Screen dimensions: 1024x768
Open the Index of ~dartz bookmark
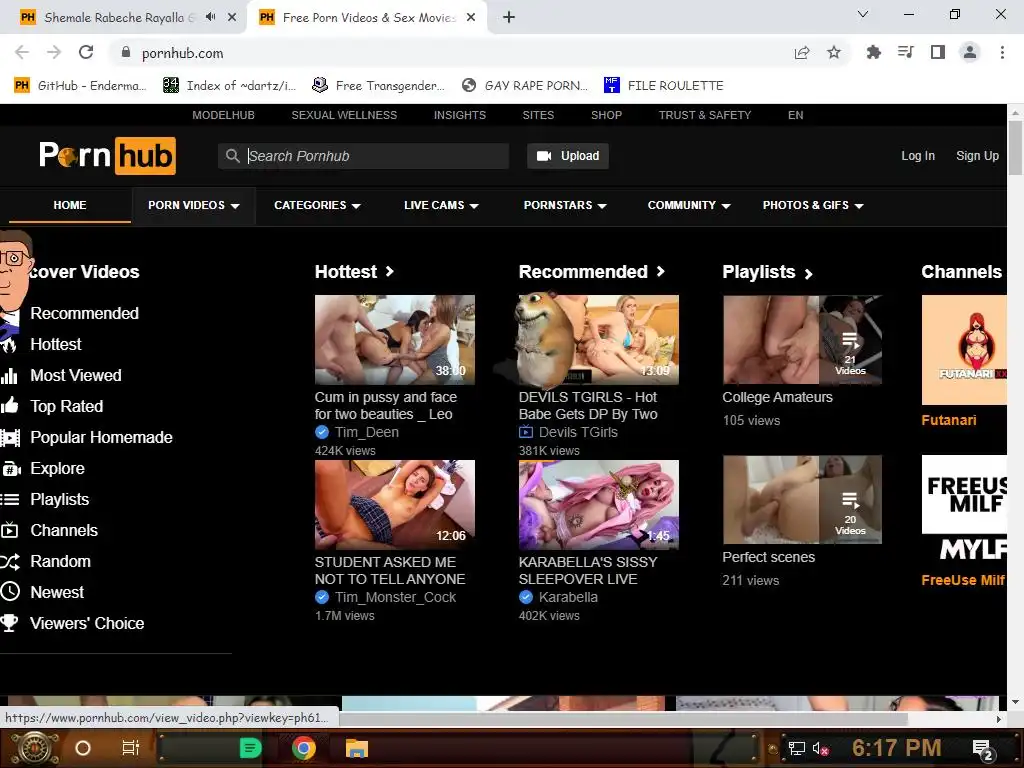tap(230, 86)
